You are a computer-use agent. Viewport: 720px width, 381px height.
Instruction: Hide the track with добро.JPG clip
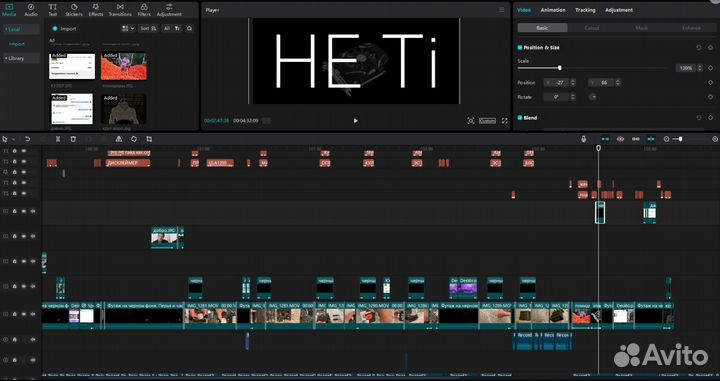click(x=24, y=236)
